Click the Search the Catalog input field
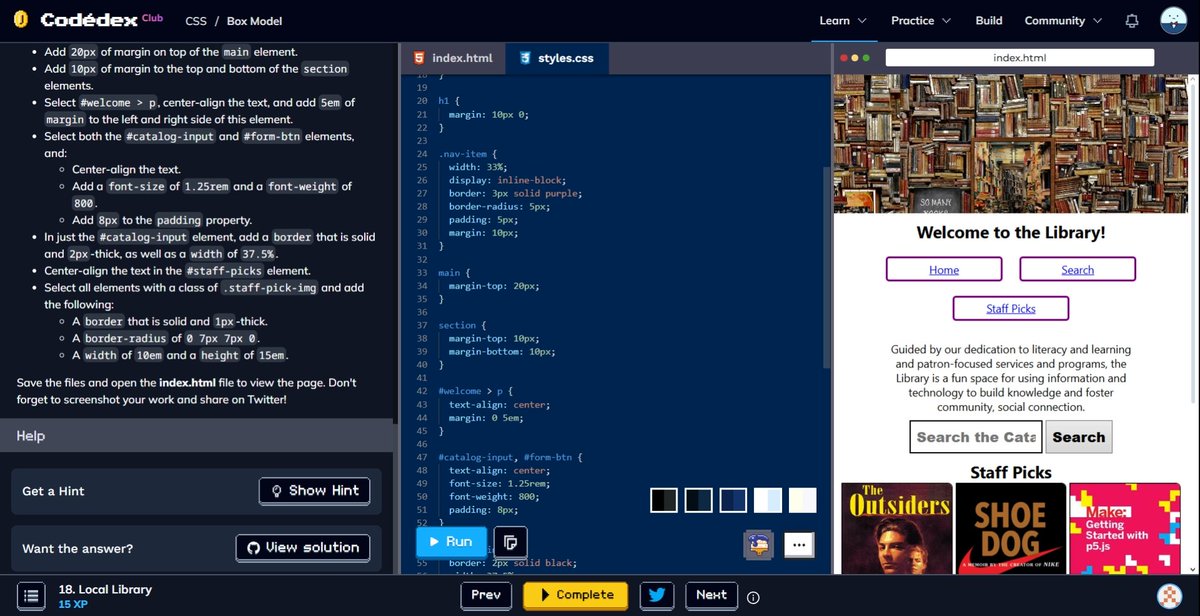The image size is (1200, 616). (x=976, y=437)
